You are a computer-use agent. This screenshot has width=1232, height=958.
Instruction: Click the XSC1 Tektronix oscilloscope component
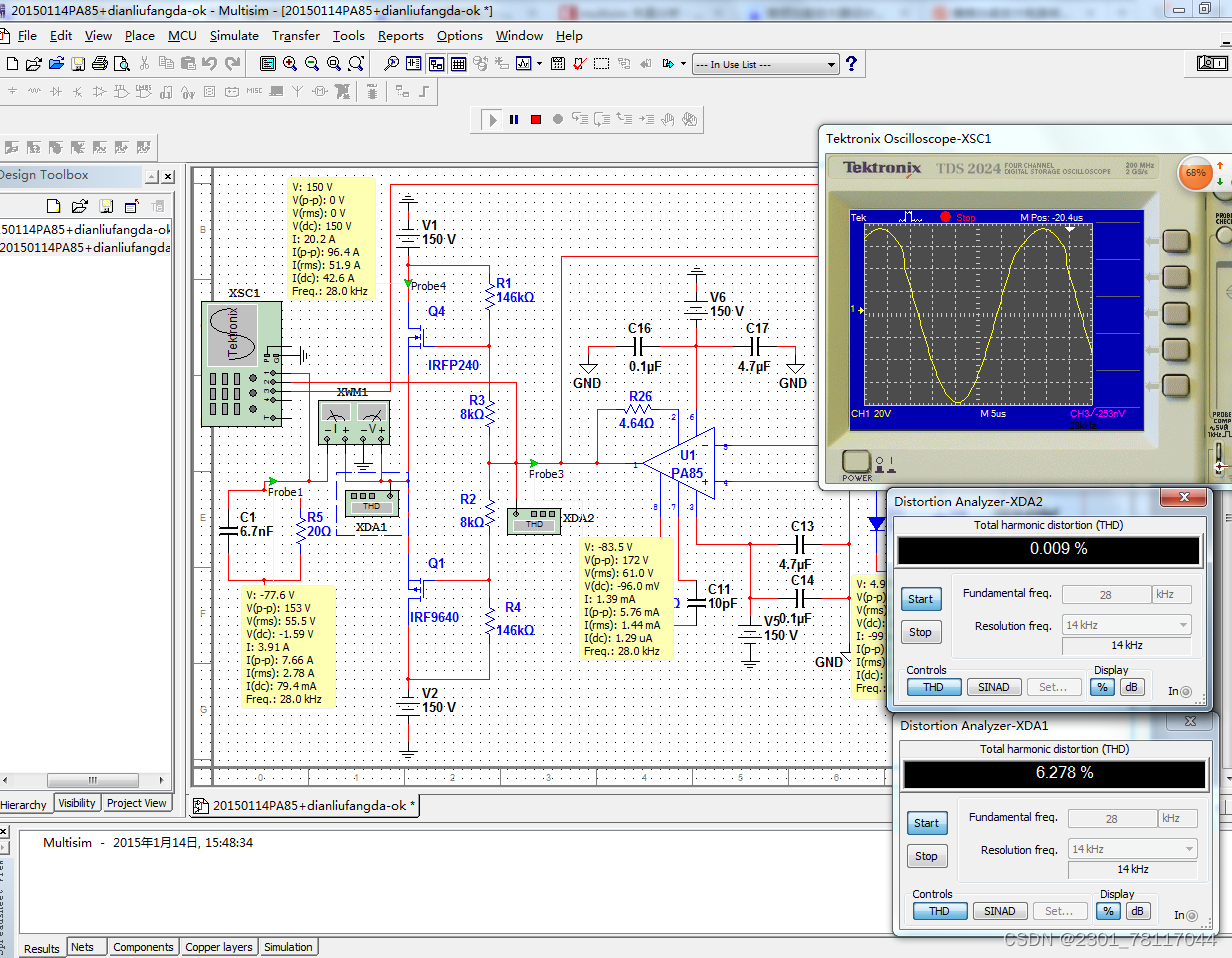pos(242,363)
